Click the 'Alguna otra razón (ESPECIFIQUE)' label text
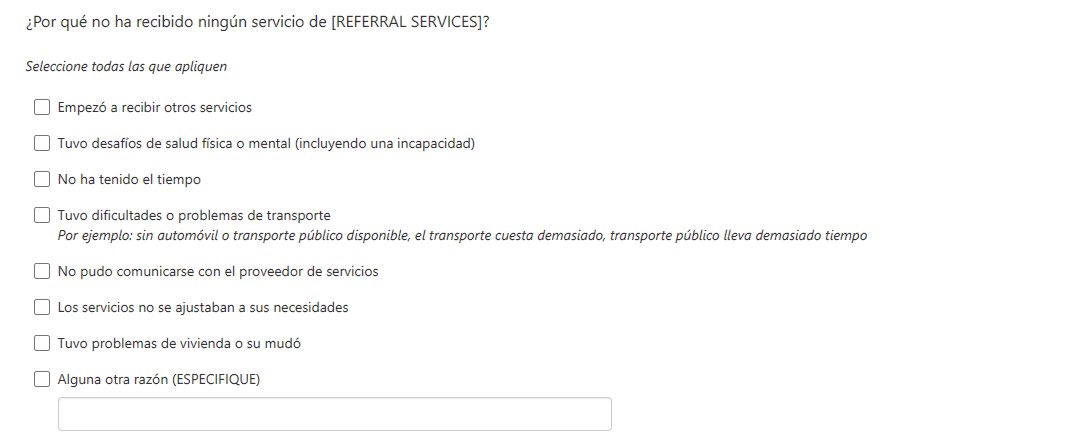This screenshot has width=1065, height=445. pyautogui.click(x=158, y=379)
